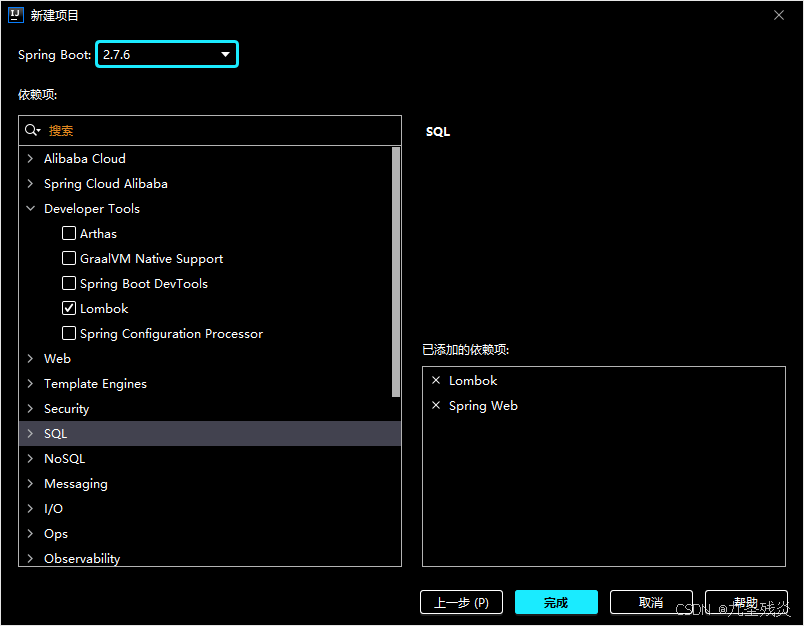Click the dependency list scrollbar
This screenshot has width=804, height=626.
pyautogui.click(x=396, y=272)
